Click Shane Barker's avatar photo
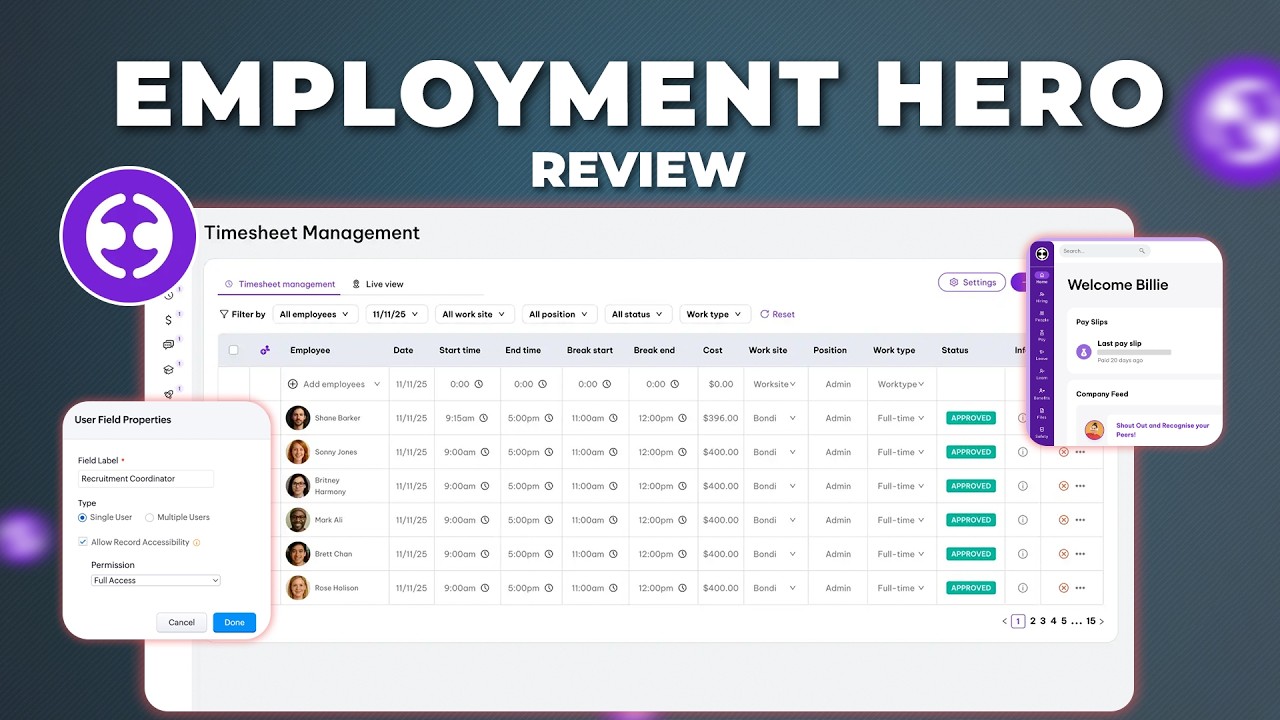1280x720 pixels. (x=298, y=418)
